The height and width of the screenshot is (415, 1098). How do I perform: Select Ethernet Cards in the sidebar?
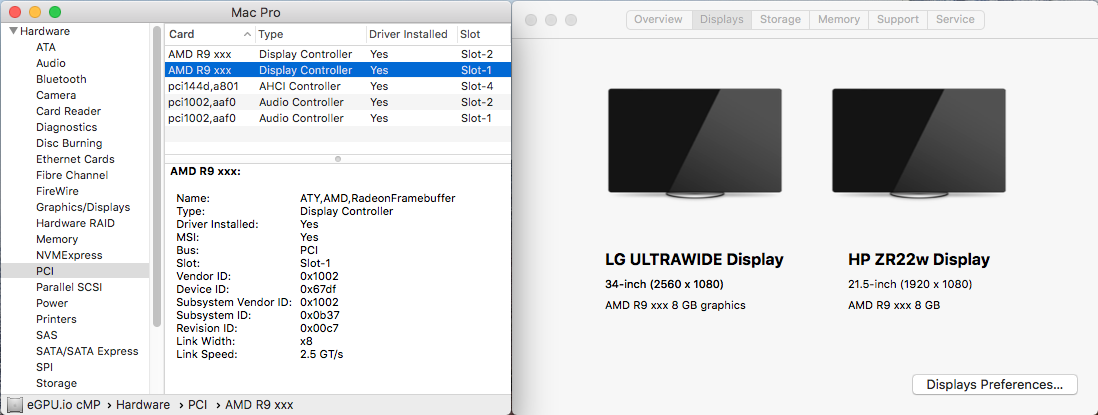tap(75, 160)
